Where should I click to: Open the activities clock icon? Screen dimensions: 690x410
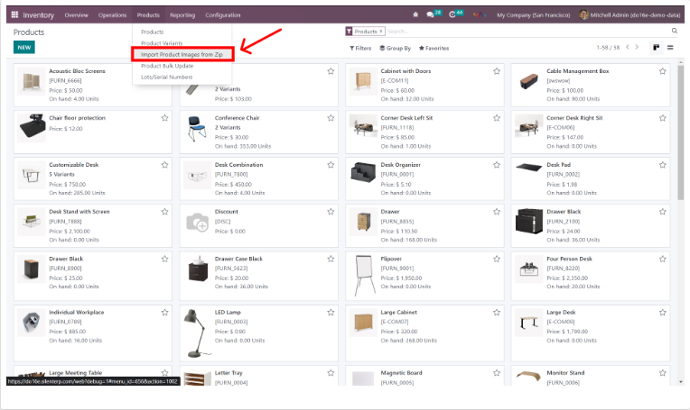[455, 16]
